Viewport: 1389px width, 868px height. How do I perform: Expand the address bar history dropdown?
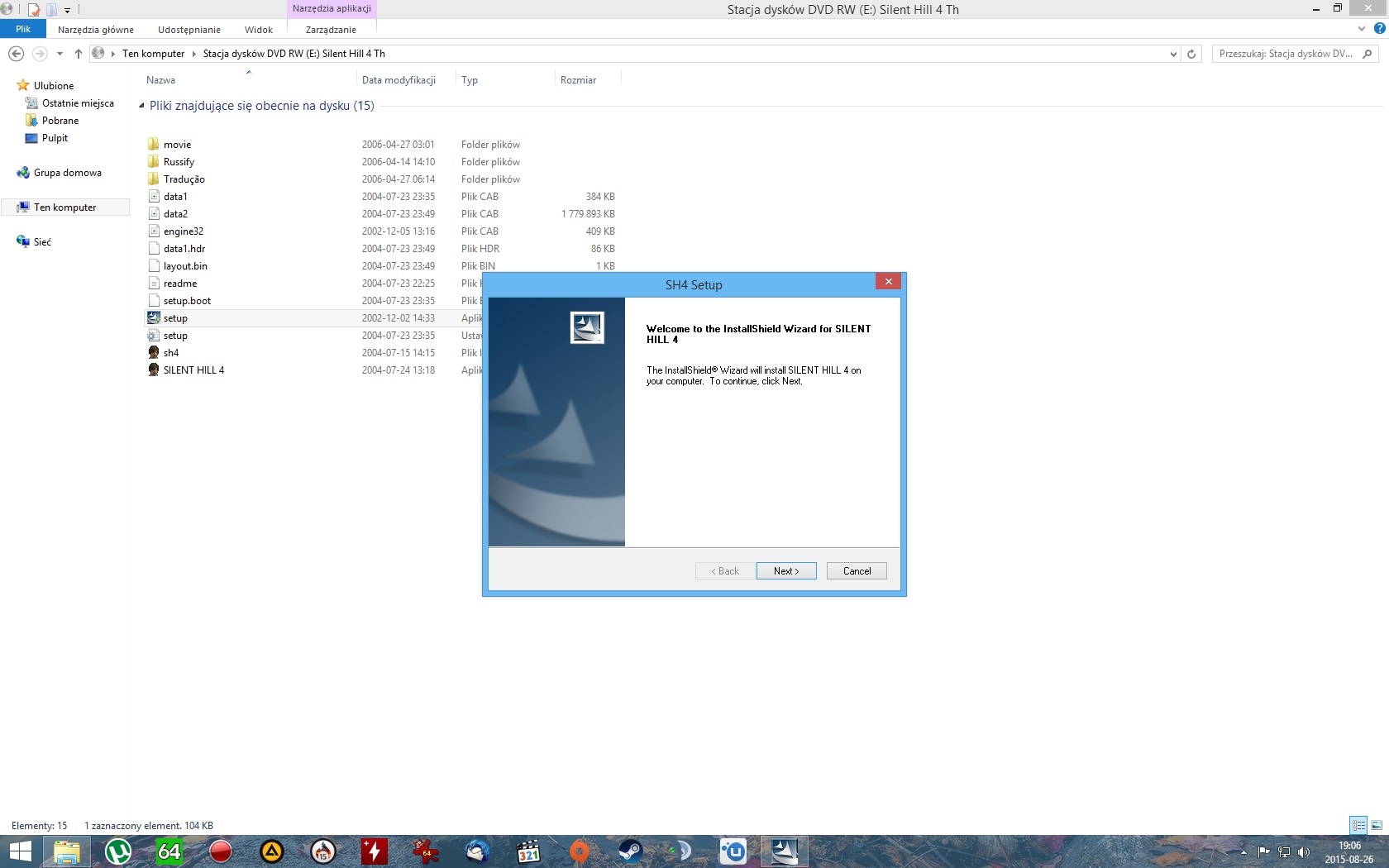[x=1173, y=54]
